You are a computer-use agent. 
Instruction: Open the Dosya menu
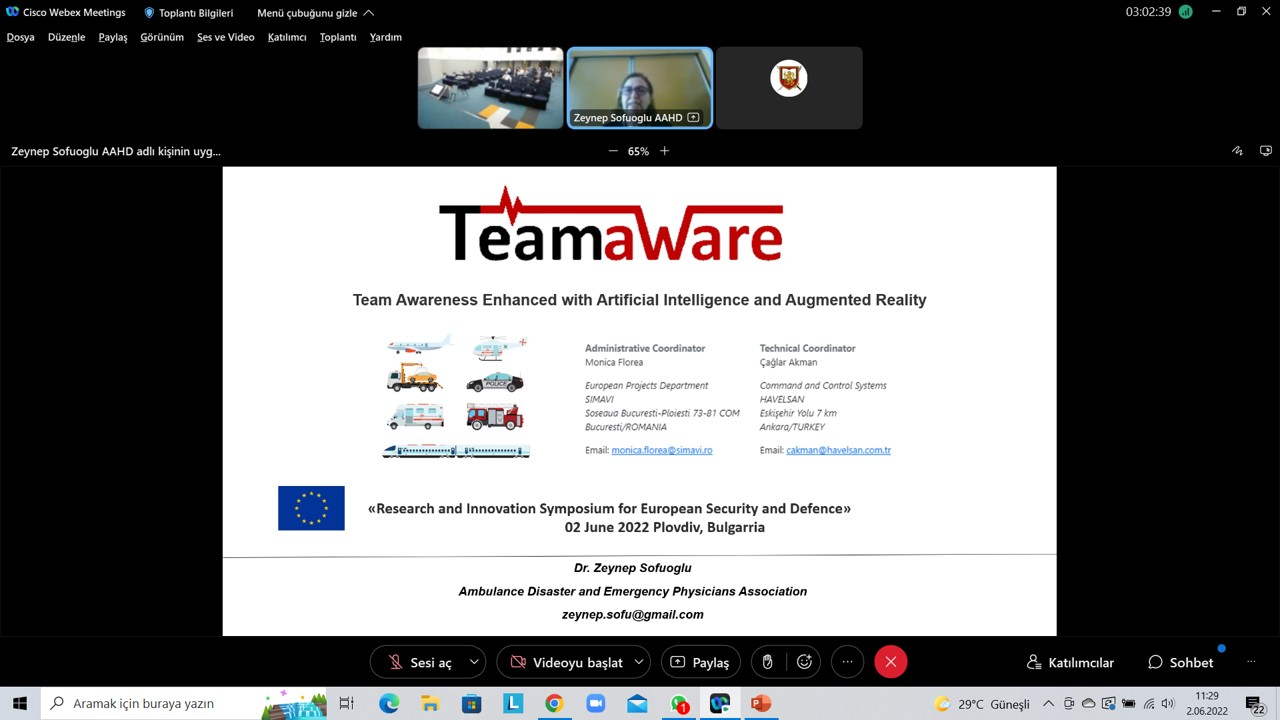20,37
